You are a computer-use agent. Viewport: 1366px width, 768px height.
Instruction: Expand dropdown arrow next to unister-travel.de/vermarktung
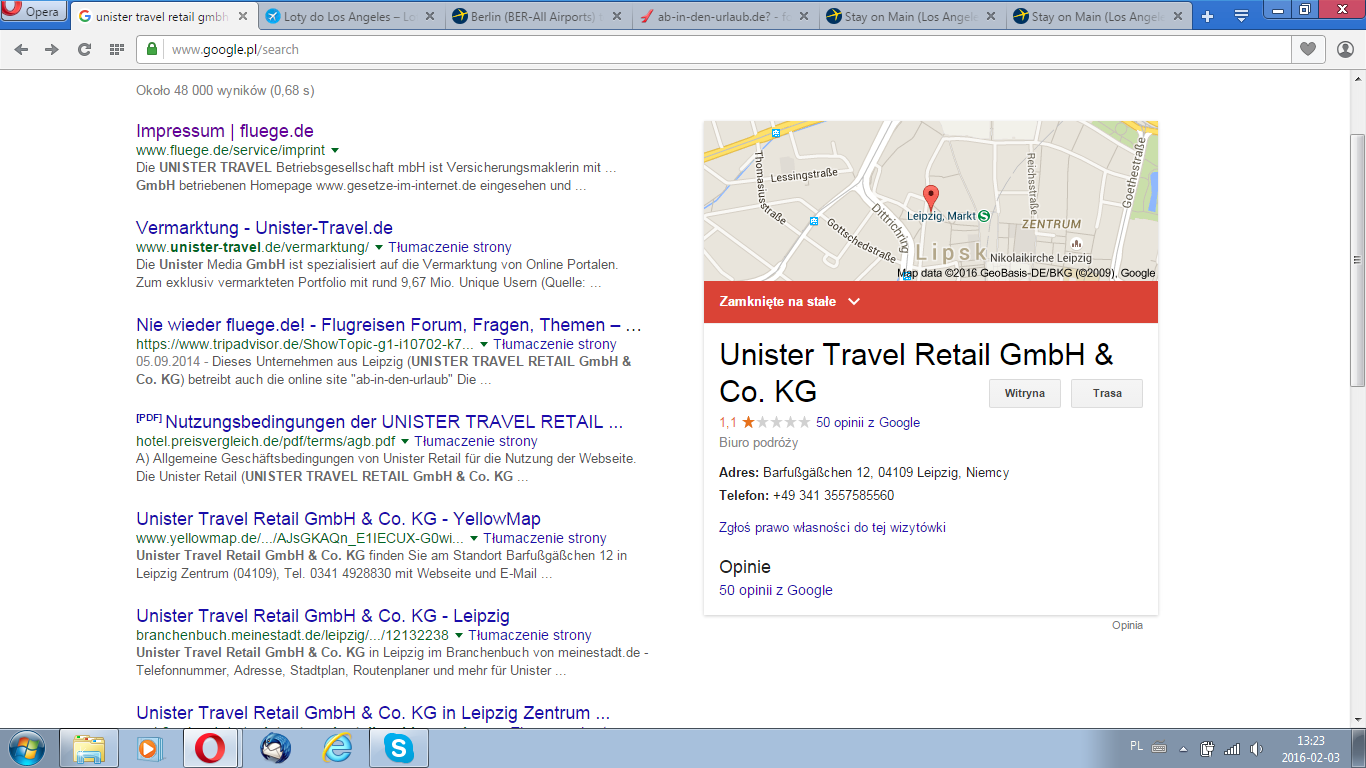pyautogui.click(x=379, y=247)
